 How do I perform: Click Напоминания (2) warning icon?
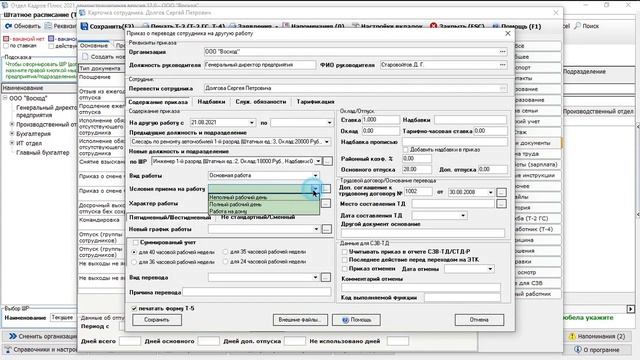572,336
